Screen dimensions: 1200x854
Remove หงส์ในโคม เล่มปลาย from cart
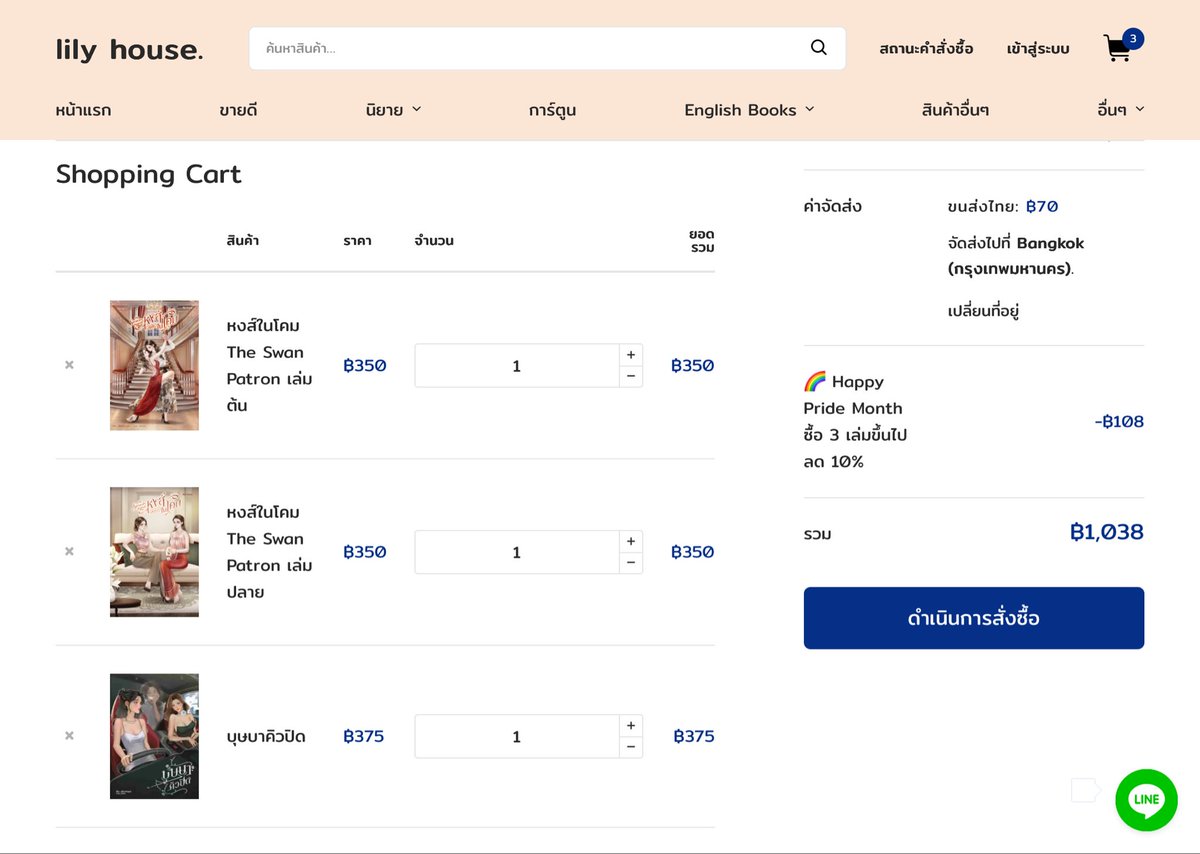[x=69, y=551]
